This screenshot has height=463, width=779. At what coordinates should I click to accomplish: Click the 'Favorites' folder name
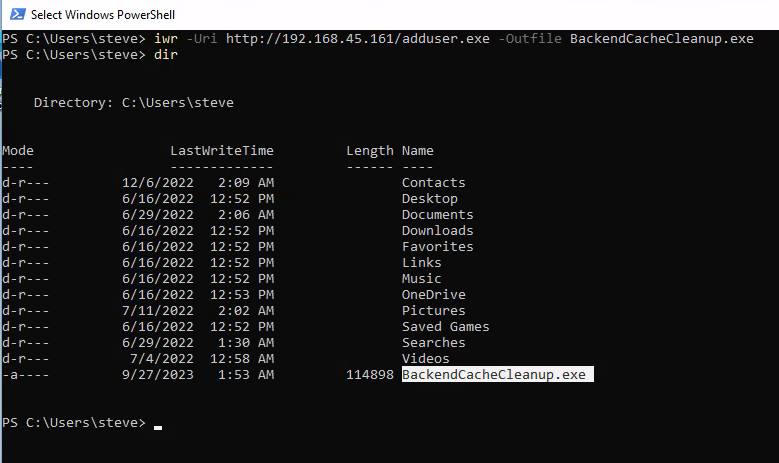click(x=438, y=246)
